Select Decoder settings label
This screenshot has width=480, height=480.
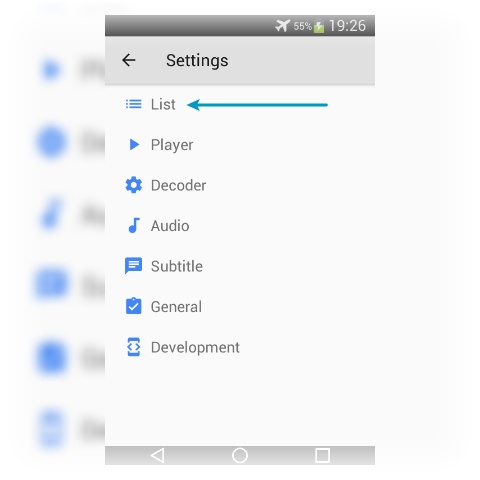[178, 185]
